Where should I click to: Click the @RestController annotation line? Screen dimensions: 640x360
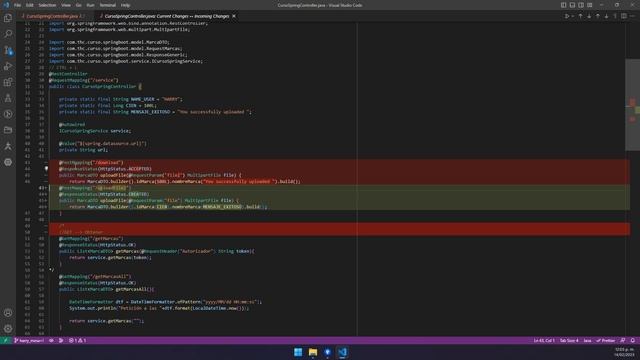[x=68, y=74]
